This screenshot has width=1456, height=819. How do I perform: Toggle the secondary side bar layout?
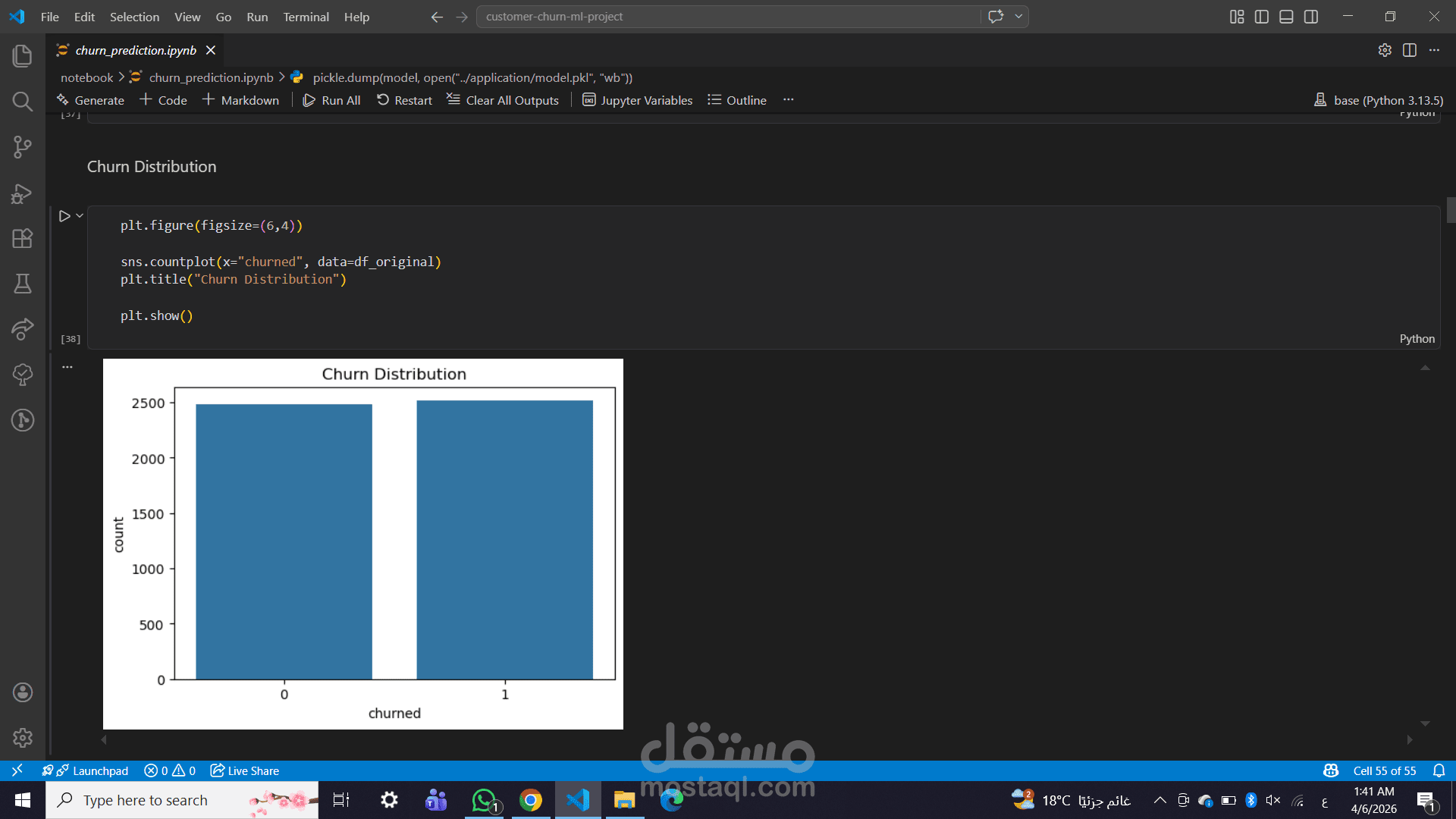(x=1311, y=17)
